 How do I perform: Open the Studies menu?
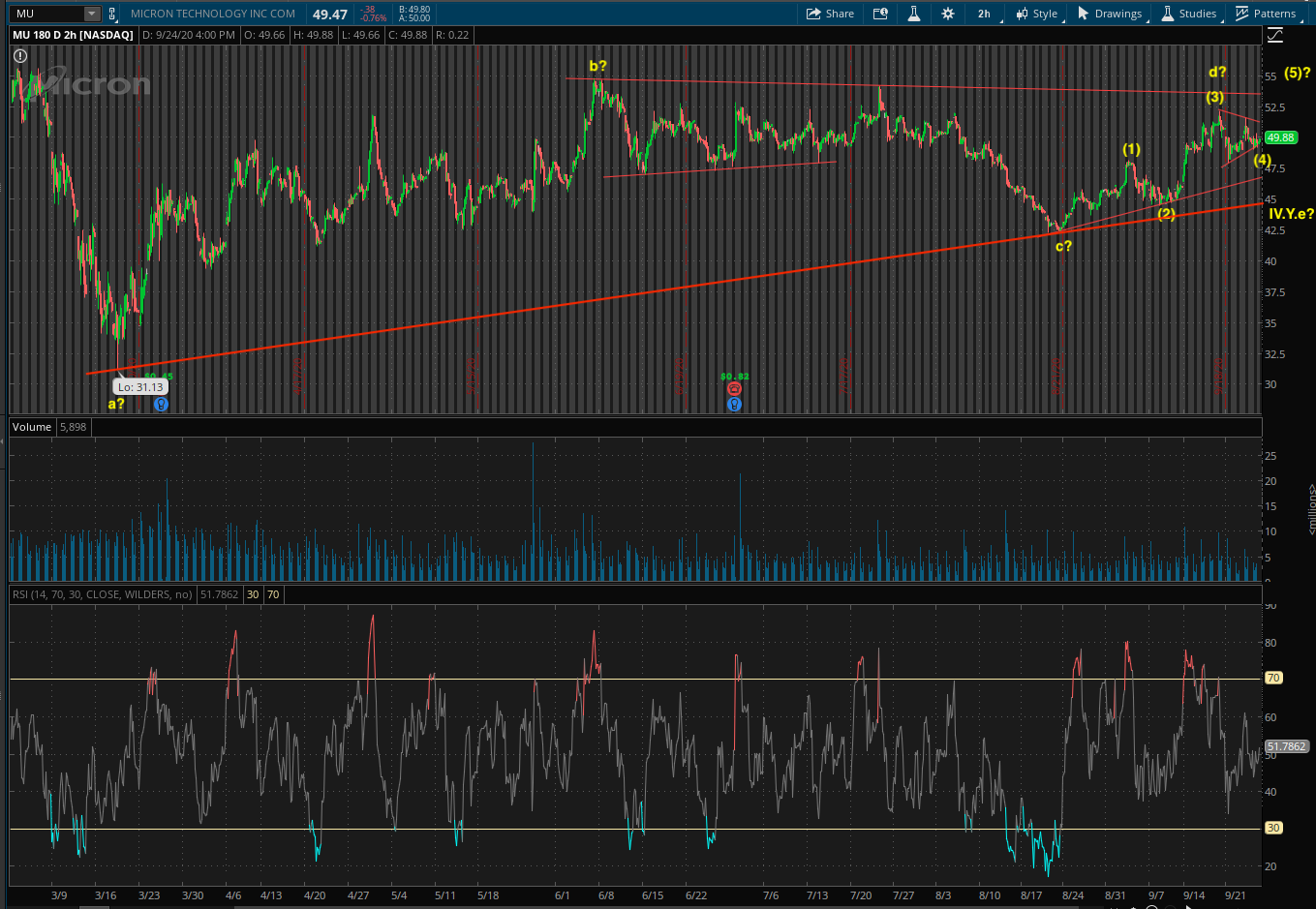[x=1189, y=14]
